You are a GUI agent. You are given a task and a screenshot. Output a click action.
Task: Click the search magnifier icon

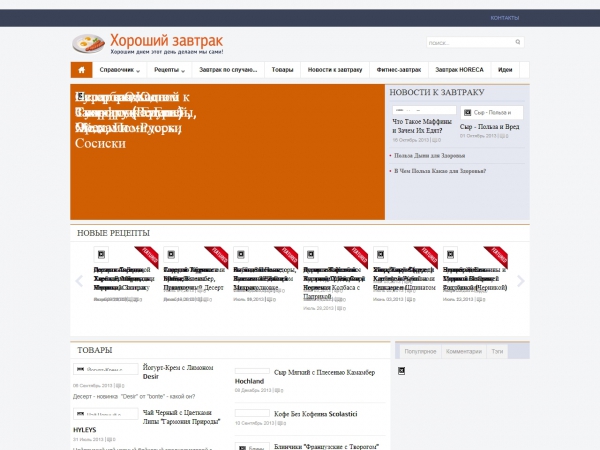(x=518, y=42)
